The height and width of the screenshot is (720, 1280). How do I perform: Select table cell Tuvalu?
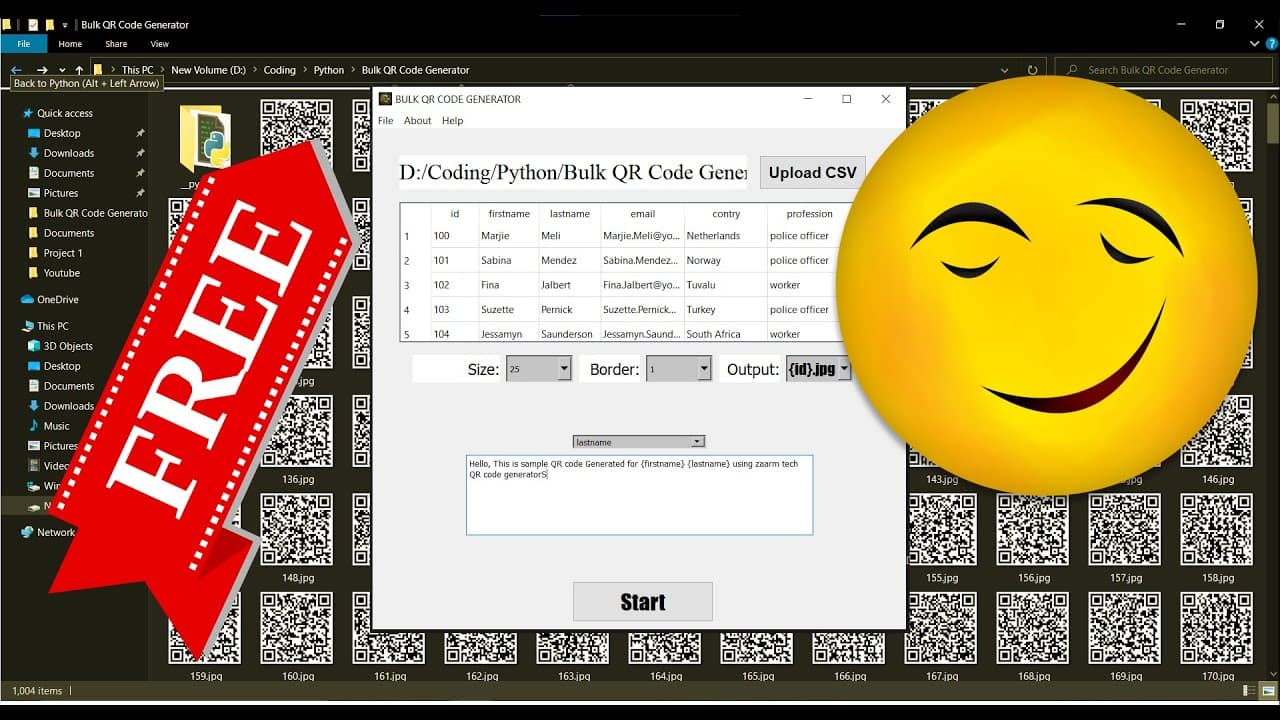tap(726, 285)
